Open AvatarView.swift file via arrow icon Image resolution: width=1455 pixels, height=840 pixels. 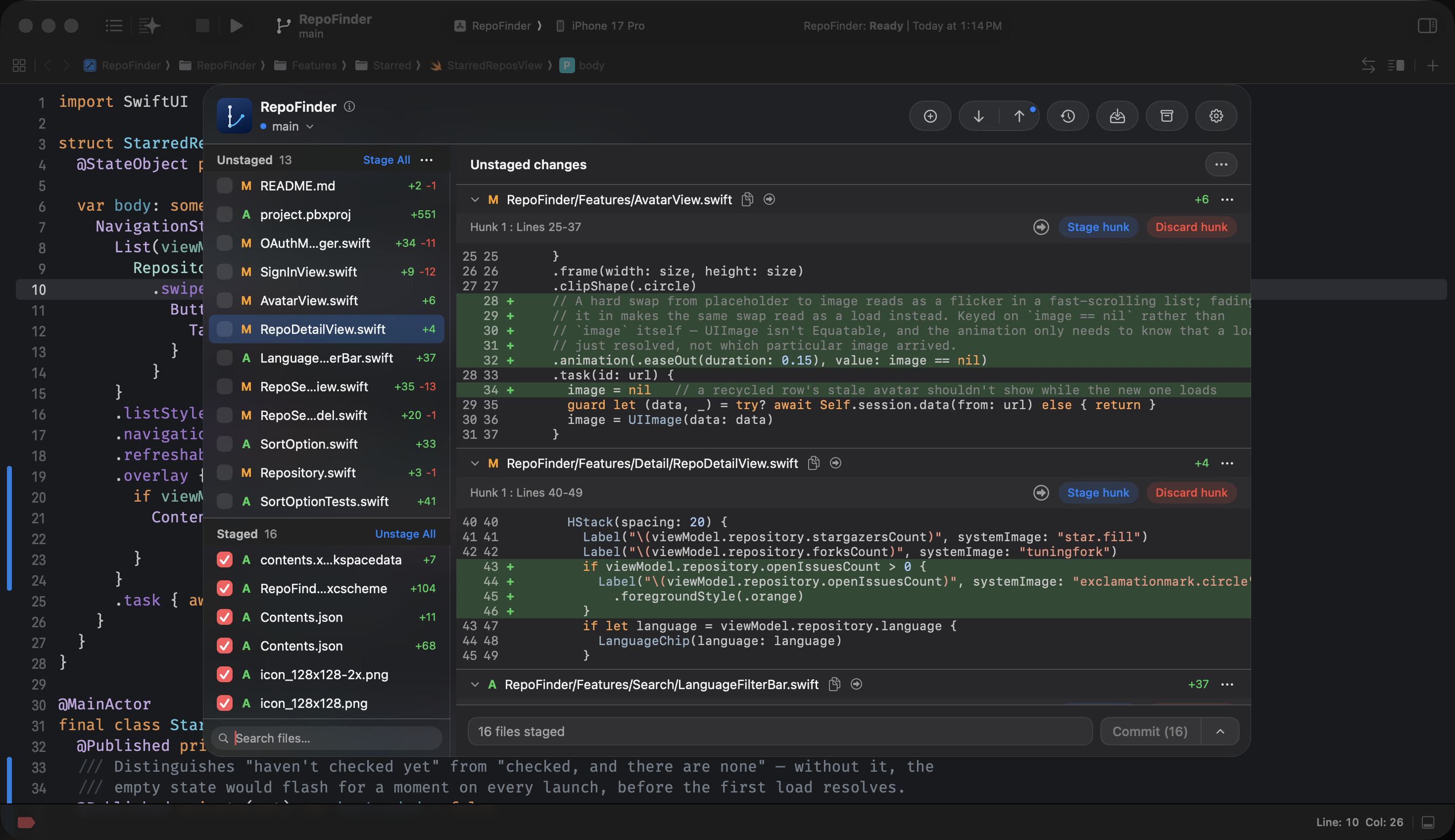point(770,200)
